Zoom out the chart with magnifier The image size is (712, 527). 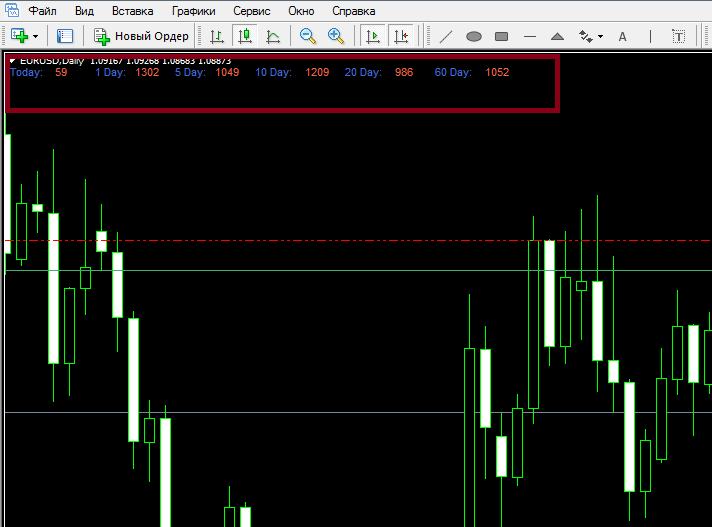308,36
